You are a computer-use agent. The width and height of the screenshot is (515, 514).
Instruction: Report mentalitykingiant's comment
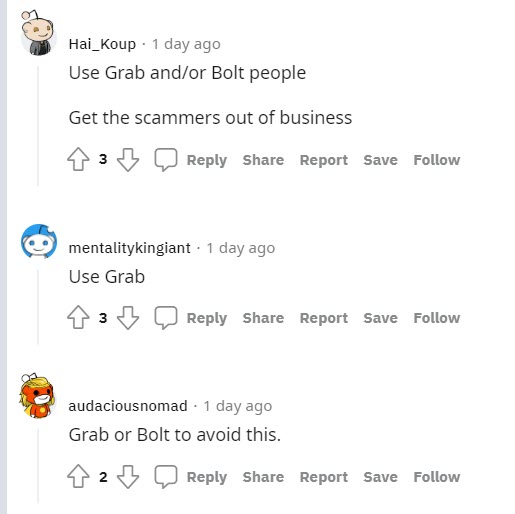tap(324, 318)
